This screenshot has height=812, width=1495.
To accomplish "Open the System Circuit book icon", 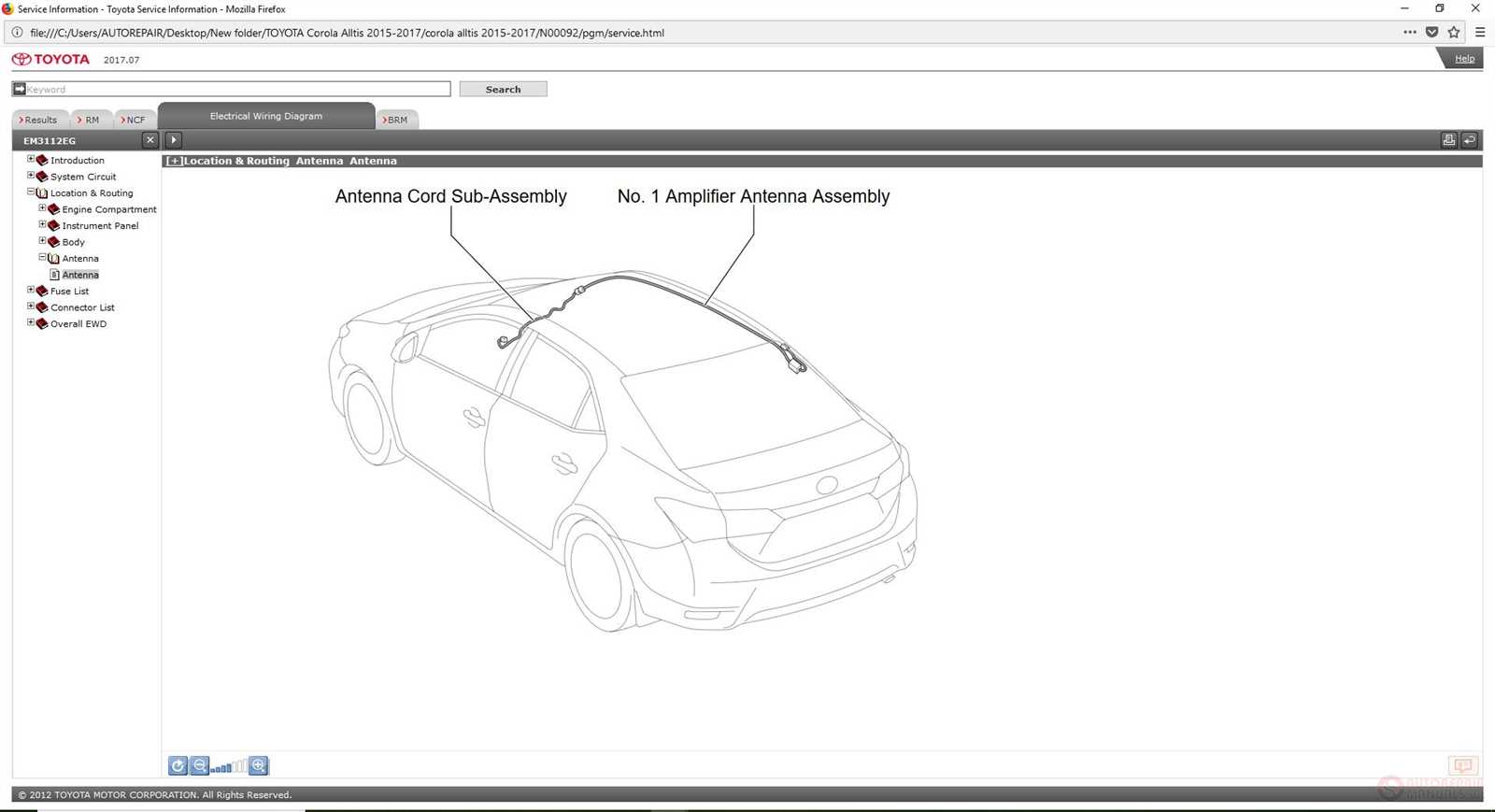I will (42, 177).
